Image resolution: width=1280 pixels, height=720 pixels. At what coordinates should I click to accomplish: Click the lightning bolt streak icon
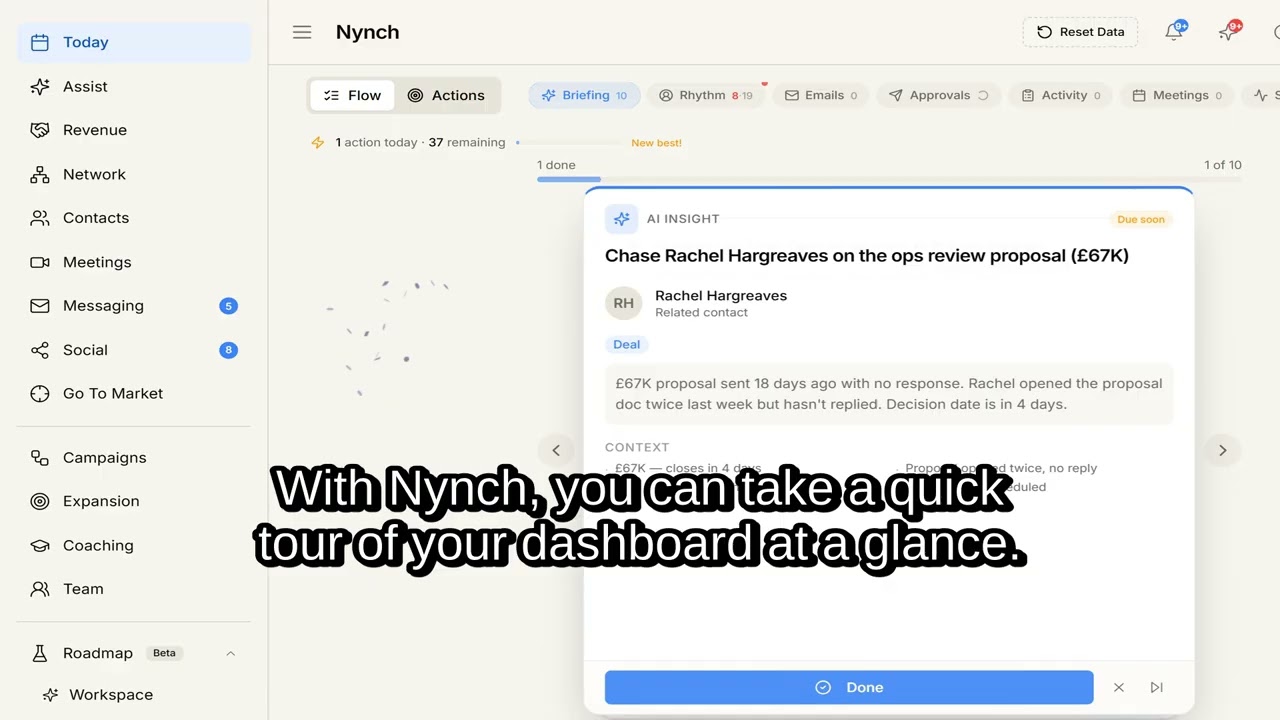pos(318,142)
